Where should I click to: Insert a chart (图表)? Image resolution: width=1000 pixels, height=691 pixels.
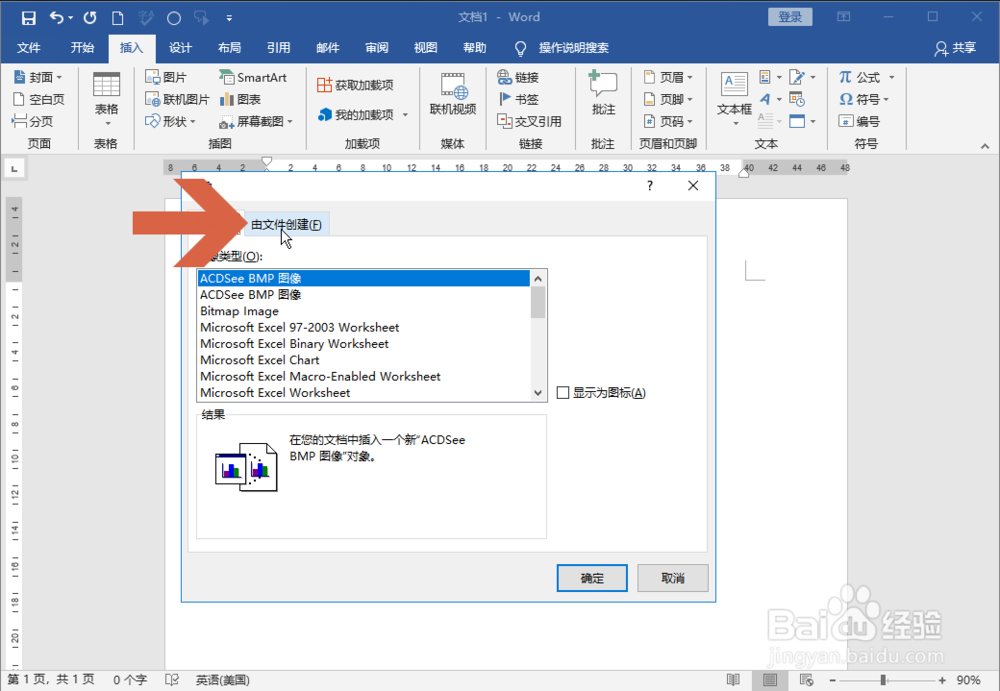coord(240,99)
